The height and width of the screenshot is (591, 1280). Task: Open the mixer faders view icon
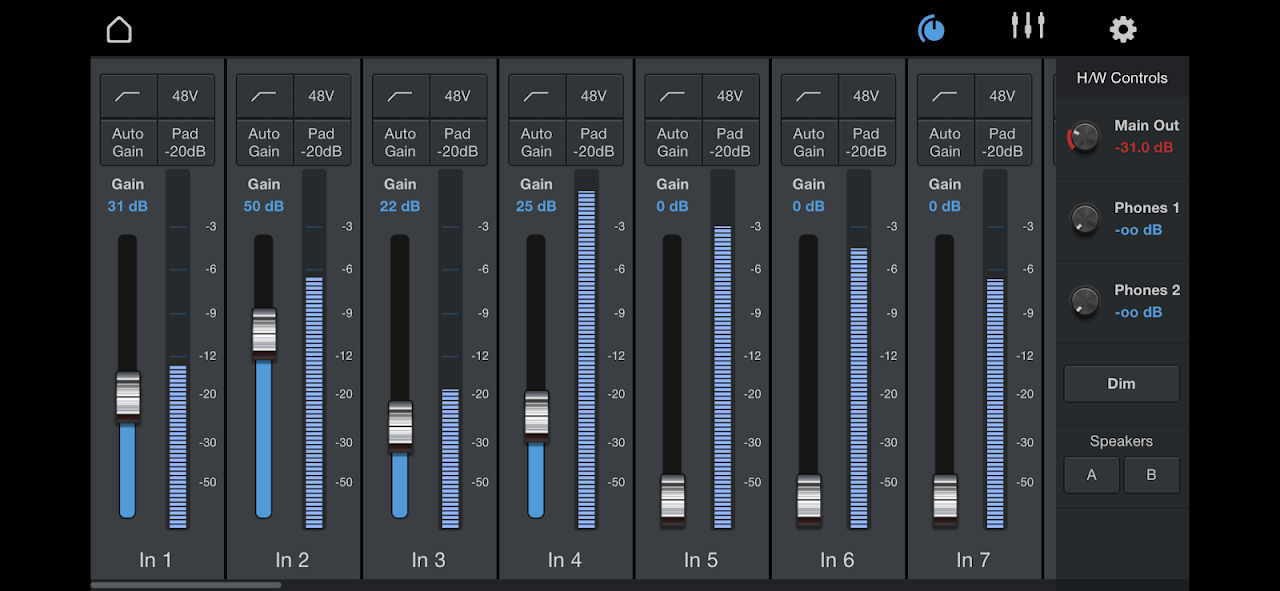(1027, 25)
